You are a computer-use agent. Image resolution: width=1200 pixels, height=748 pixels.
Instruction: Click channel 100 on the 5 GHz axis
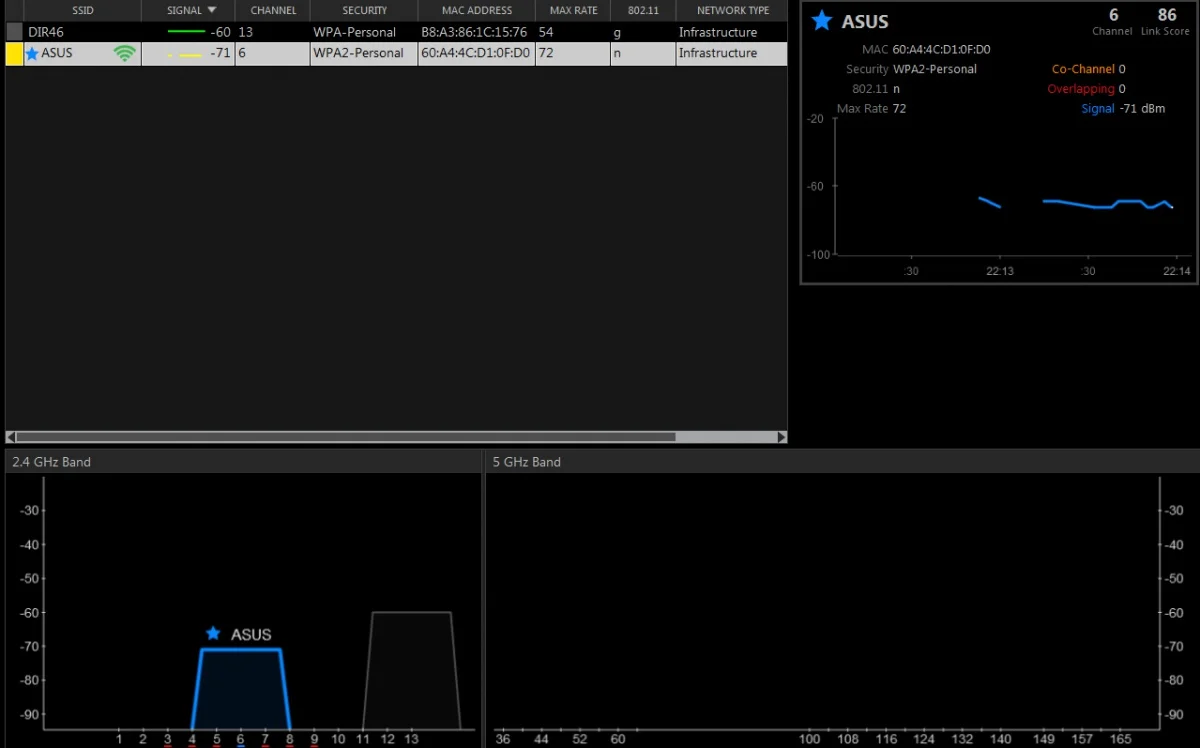[x=810, y=739]
